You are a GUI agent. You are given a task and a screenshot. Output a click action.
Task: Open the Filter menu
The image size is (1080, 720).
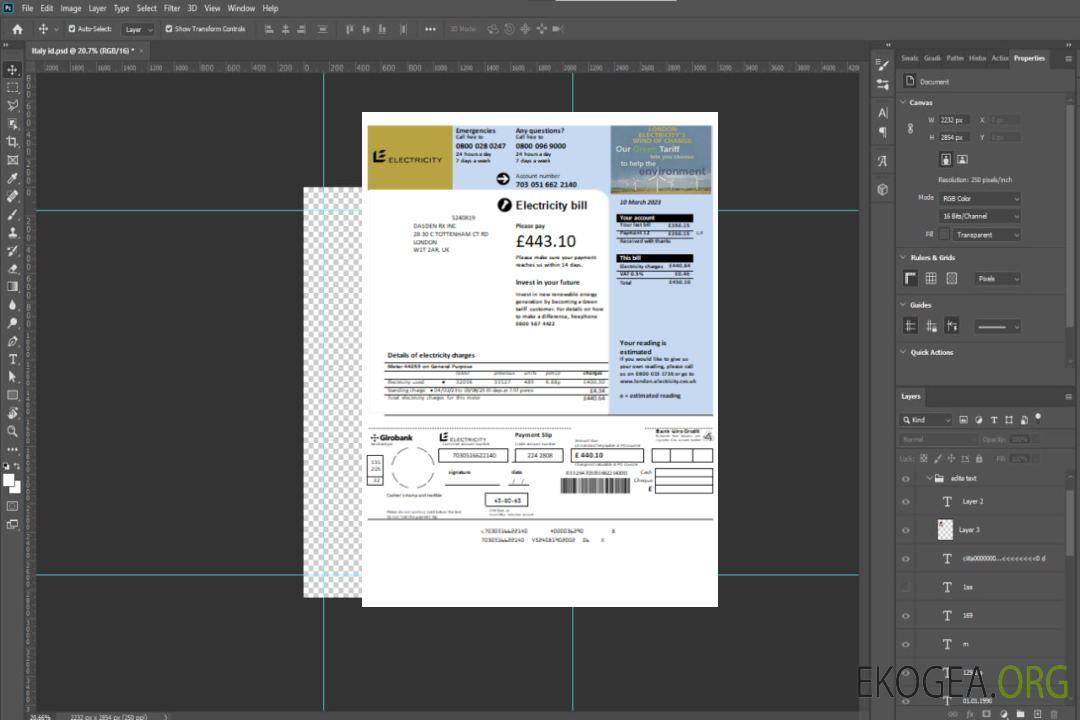click(x=172, y=8)
